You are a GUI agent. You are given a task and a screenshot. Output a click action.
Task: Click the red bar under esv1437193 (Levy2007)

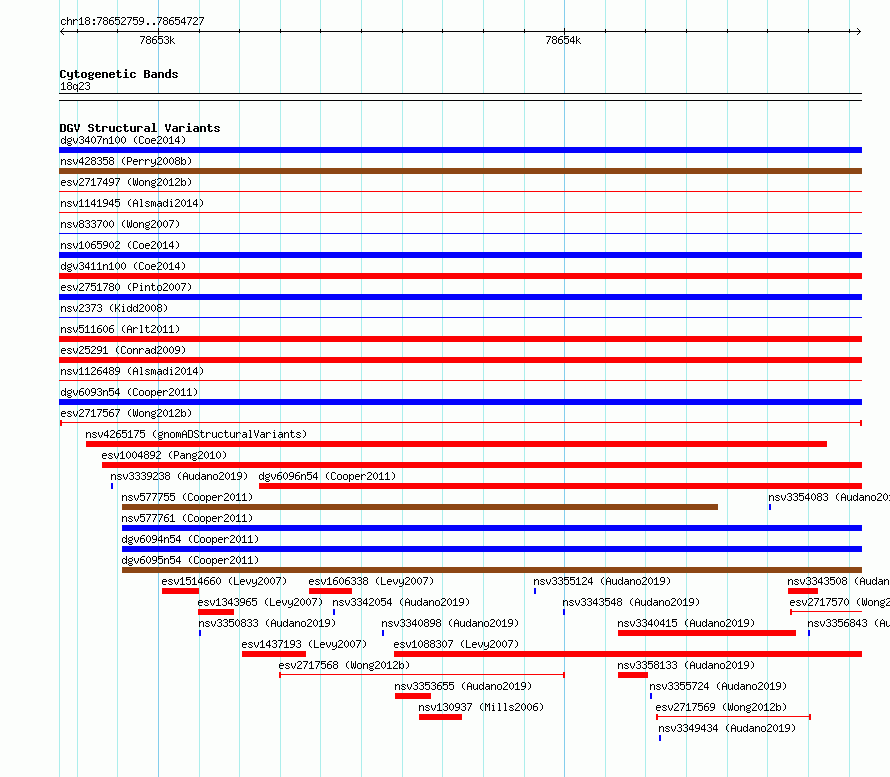coord(274,654)
